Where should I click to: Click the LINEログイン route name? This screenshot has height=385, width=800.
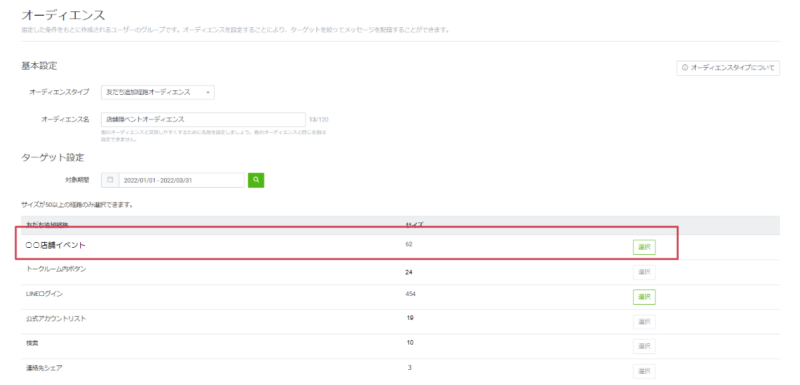44,294
